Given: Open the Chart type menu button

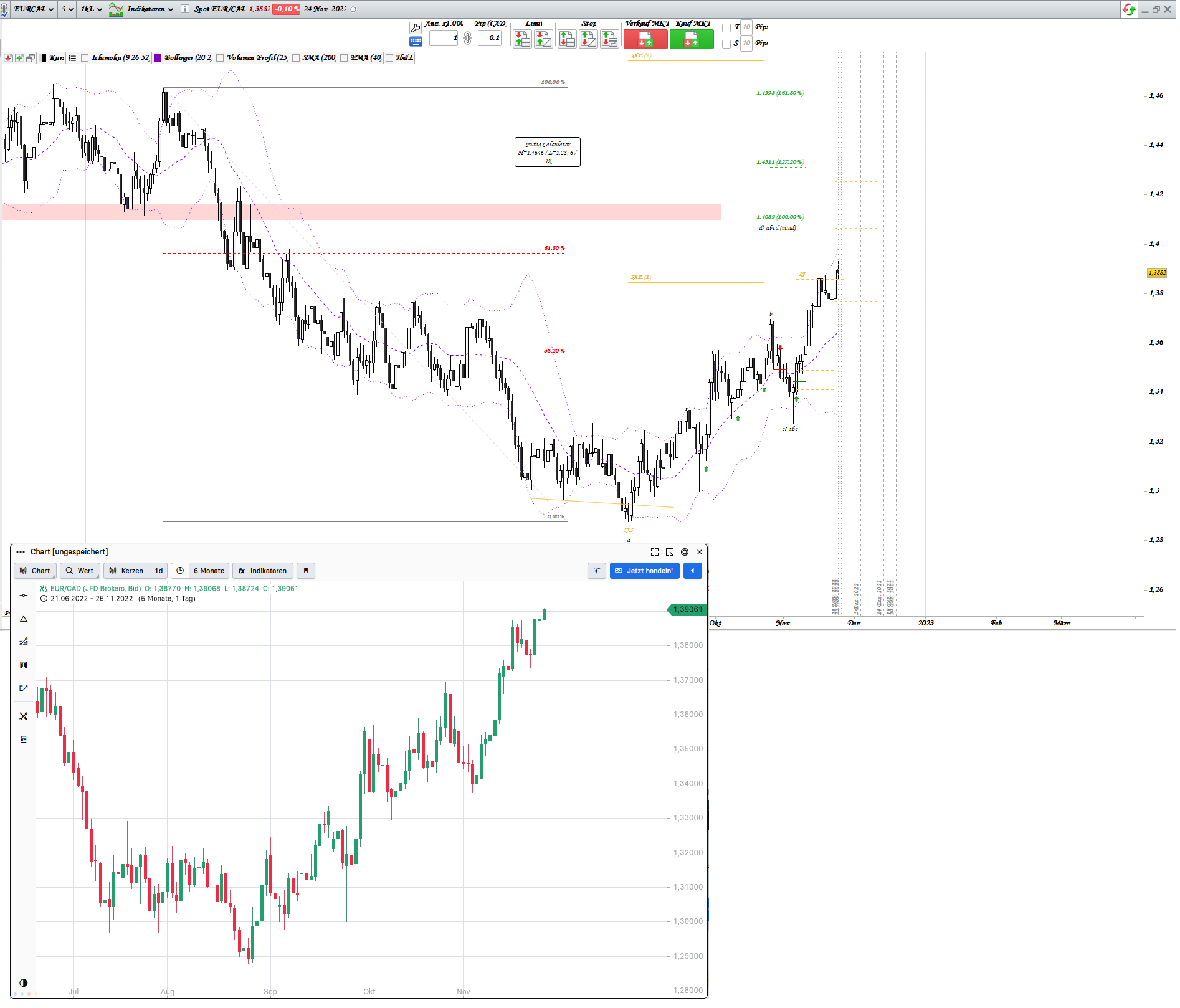Looking at the screenshot, I should pos(35,571).
